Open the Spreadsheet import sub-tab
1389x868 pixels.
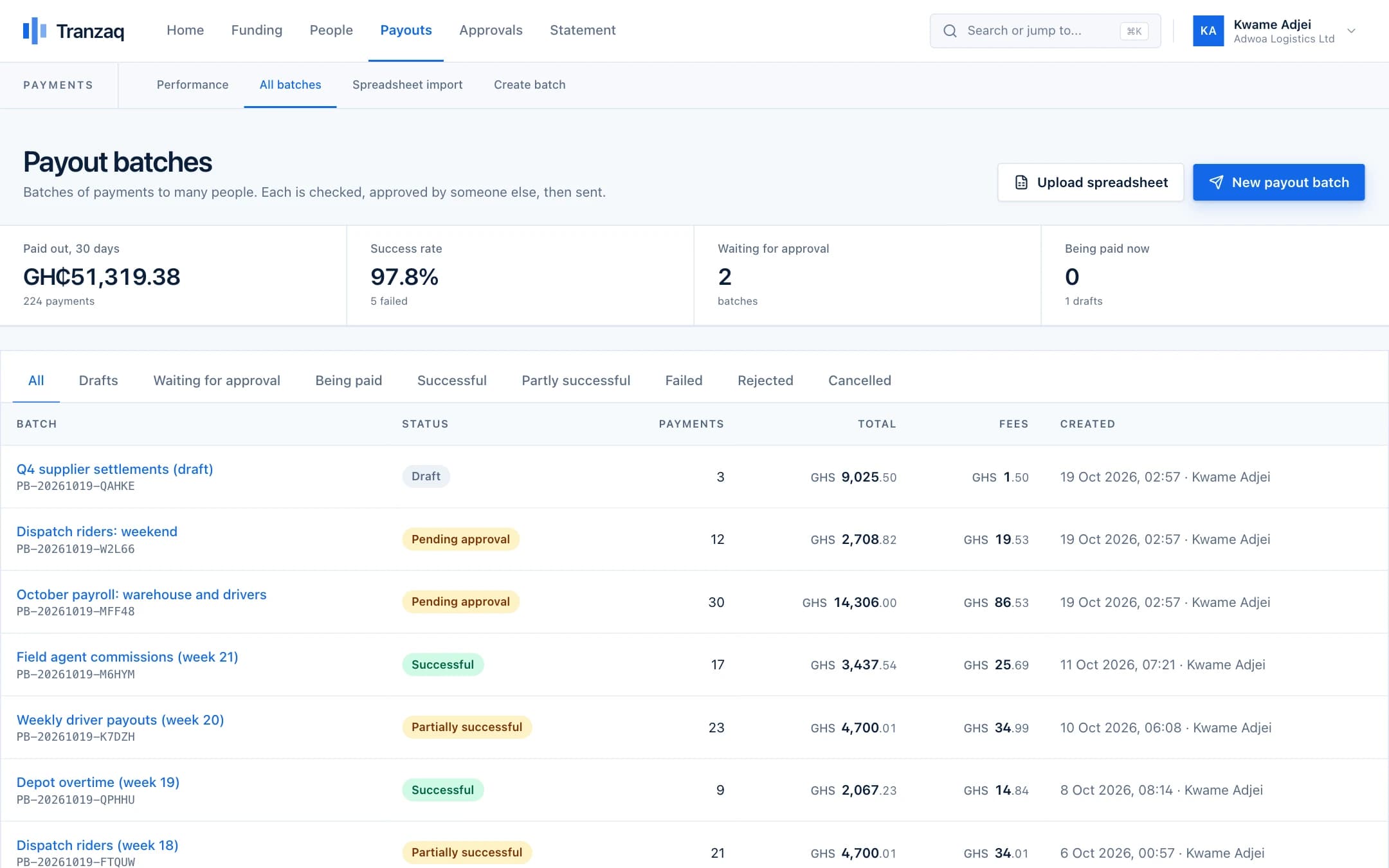[x=407, y=85]
